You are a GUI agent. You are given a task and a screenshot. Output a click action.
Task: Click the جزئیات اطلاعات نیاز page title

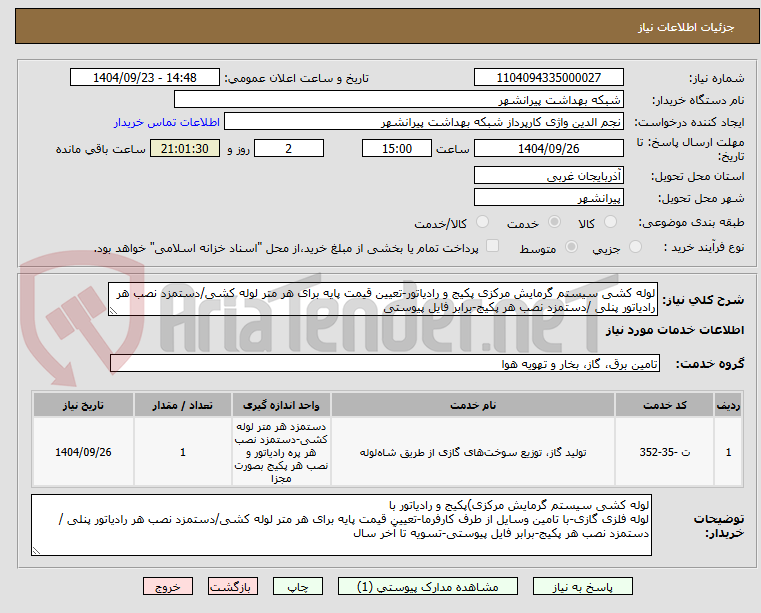[x=685, y=27]
